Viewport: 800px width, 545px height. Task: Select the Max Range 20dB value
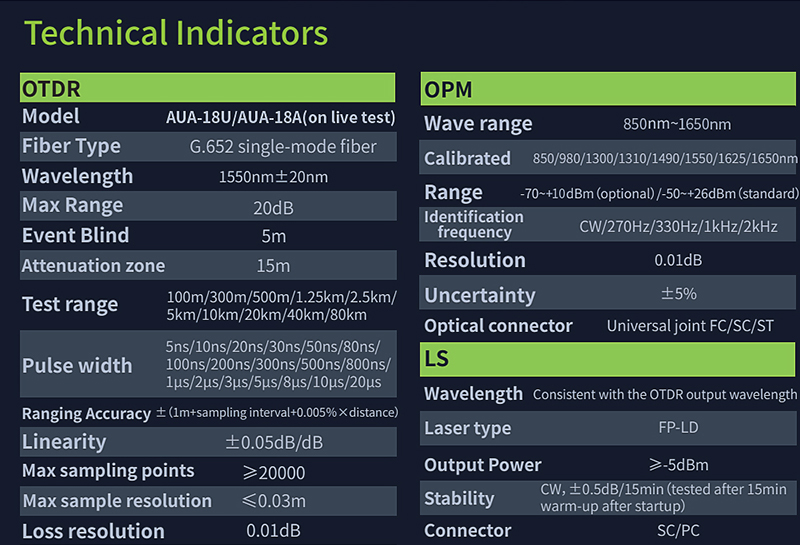(x=272, y=208)
